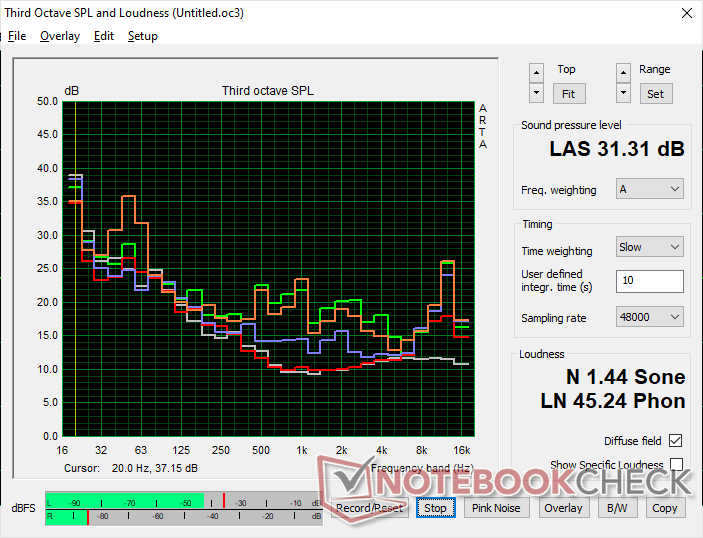Close the Third Octave SPL window
The height and width of the screenshot is (538, 703).
click(686, 13)
